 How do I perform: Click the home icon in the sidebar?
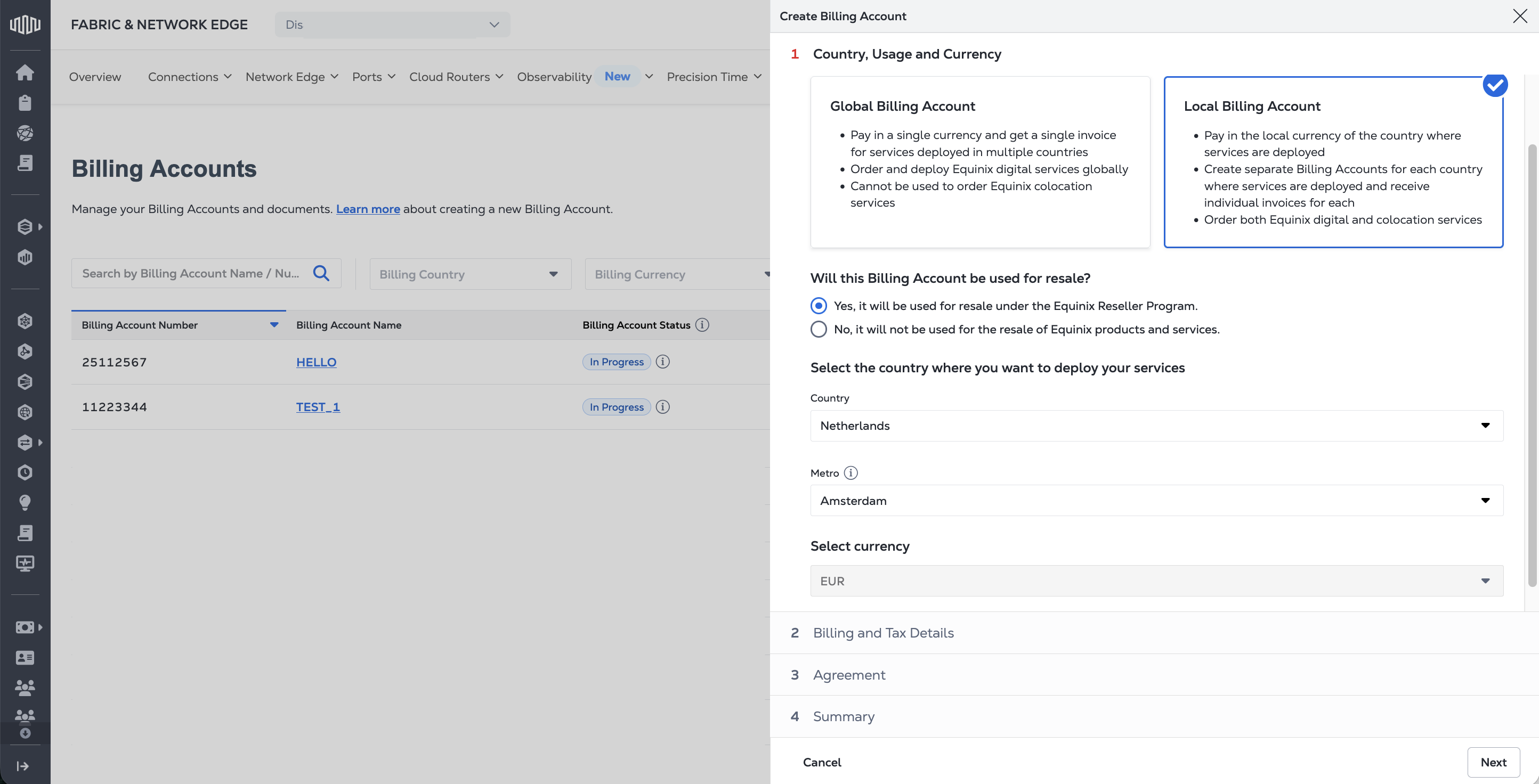click(25, 72)
